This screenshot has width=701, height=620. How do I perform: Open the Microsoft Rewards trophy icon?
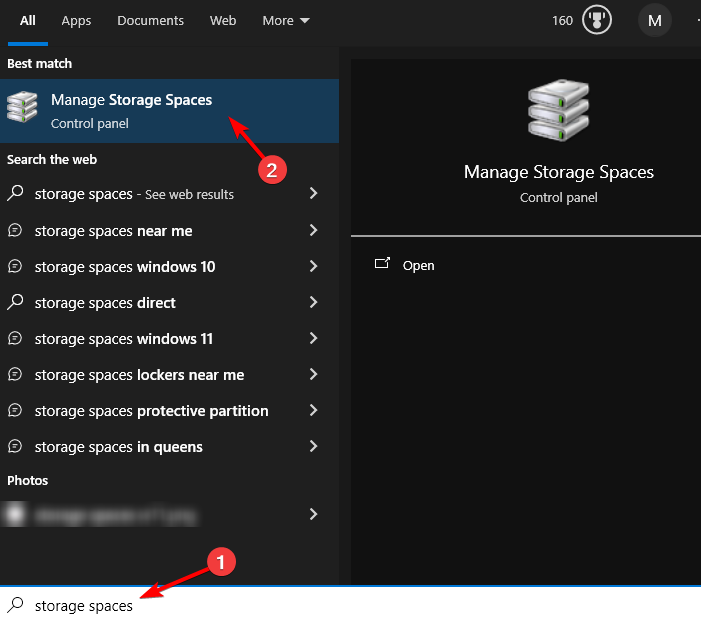coord(597,20)
